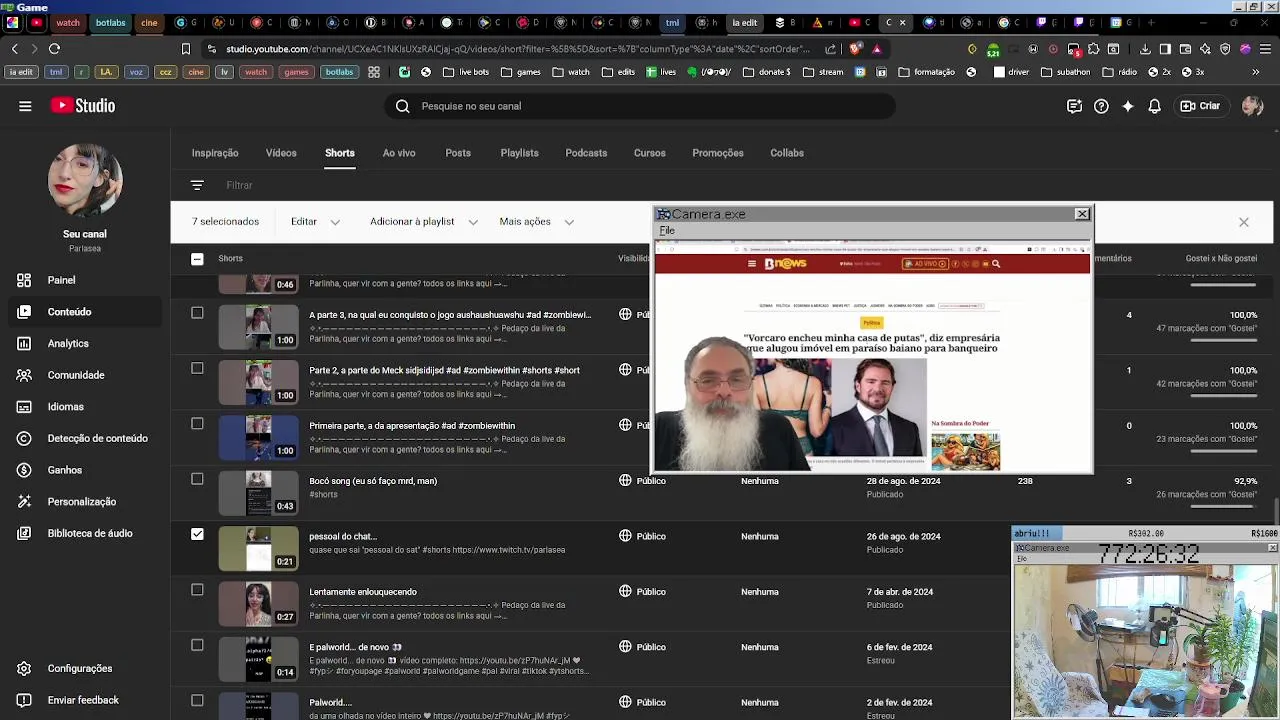Click Enviar feedback in the sidebar
The width and height of the screenshot is (1280, 720).
(85, 700)
